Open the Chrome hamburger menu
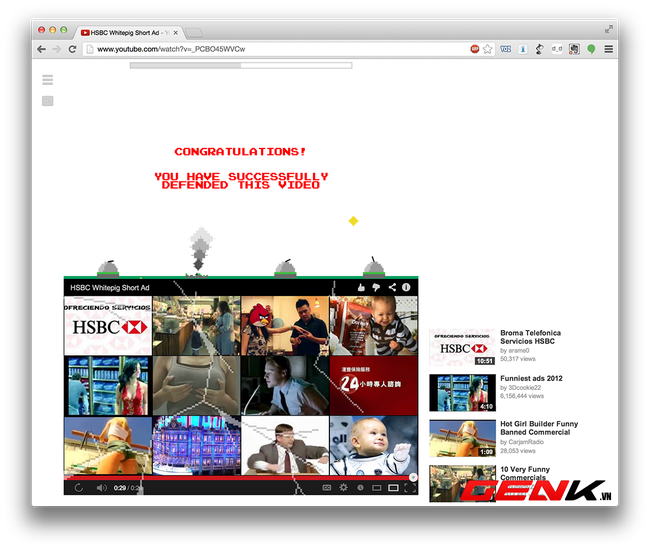The height and width of the screenshot is (550, 650). pos(609,49)
